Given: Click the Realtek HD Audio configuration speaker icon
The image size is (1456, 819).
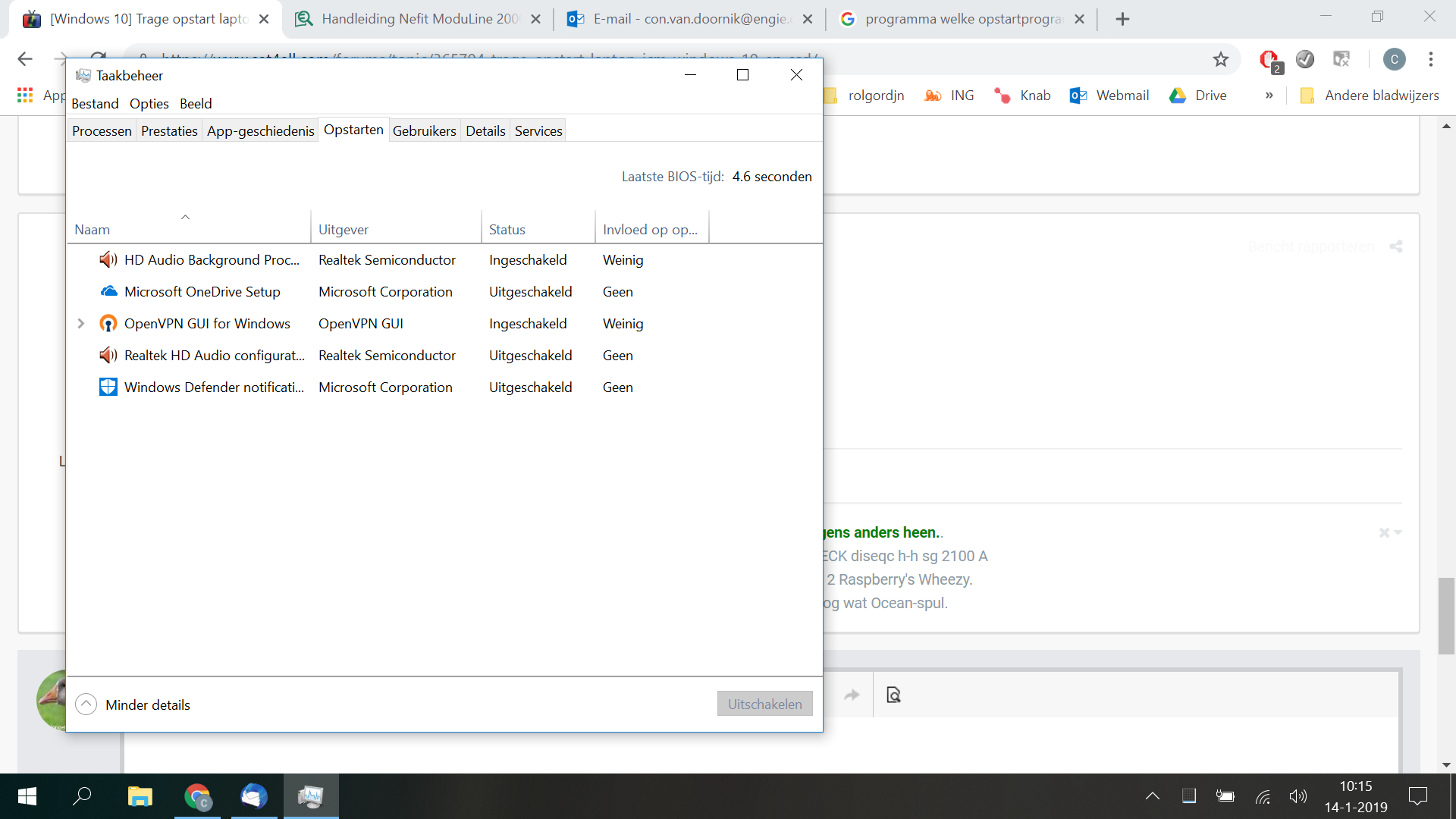Looking at the screenshot, I should coord(108,356).
